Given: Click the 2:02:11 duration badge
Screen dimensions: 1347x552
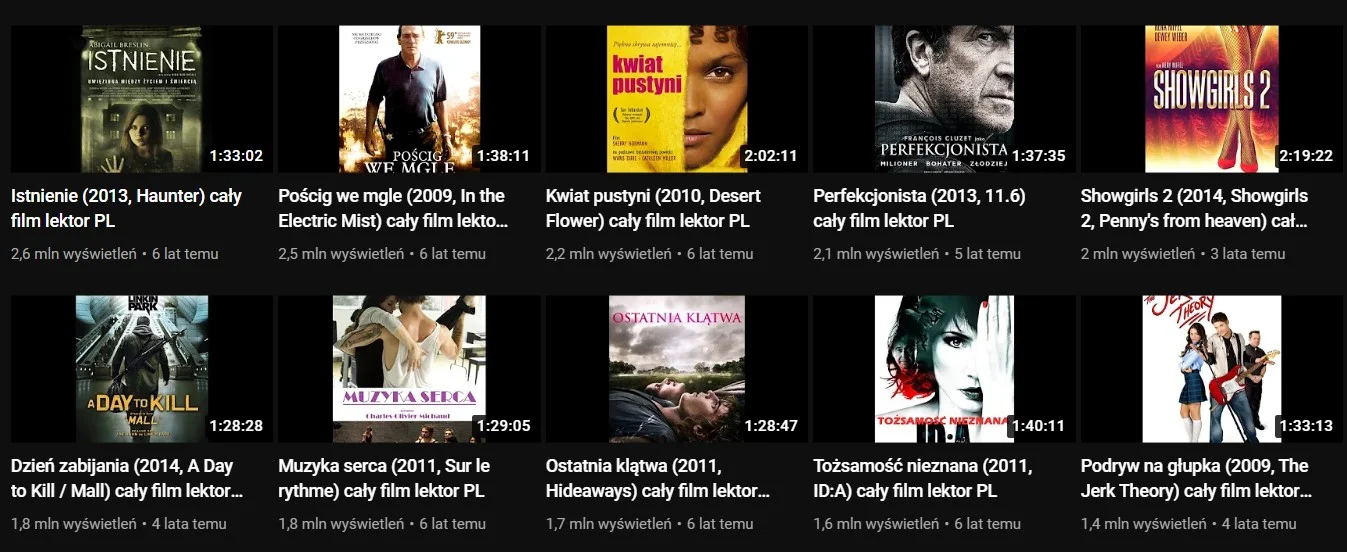Looking at the screenshot, I should point(771,156).
